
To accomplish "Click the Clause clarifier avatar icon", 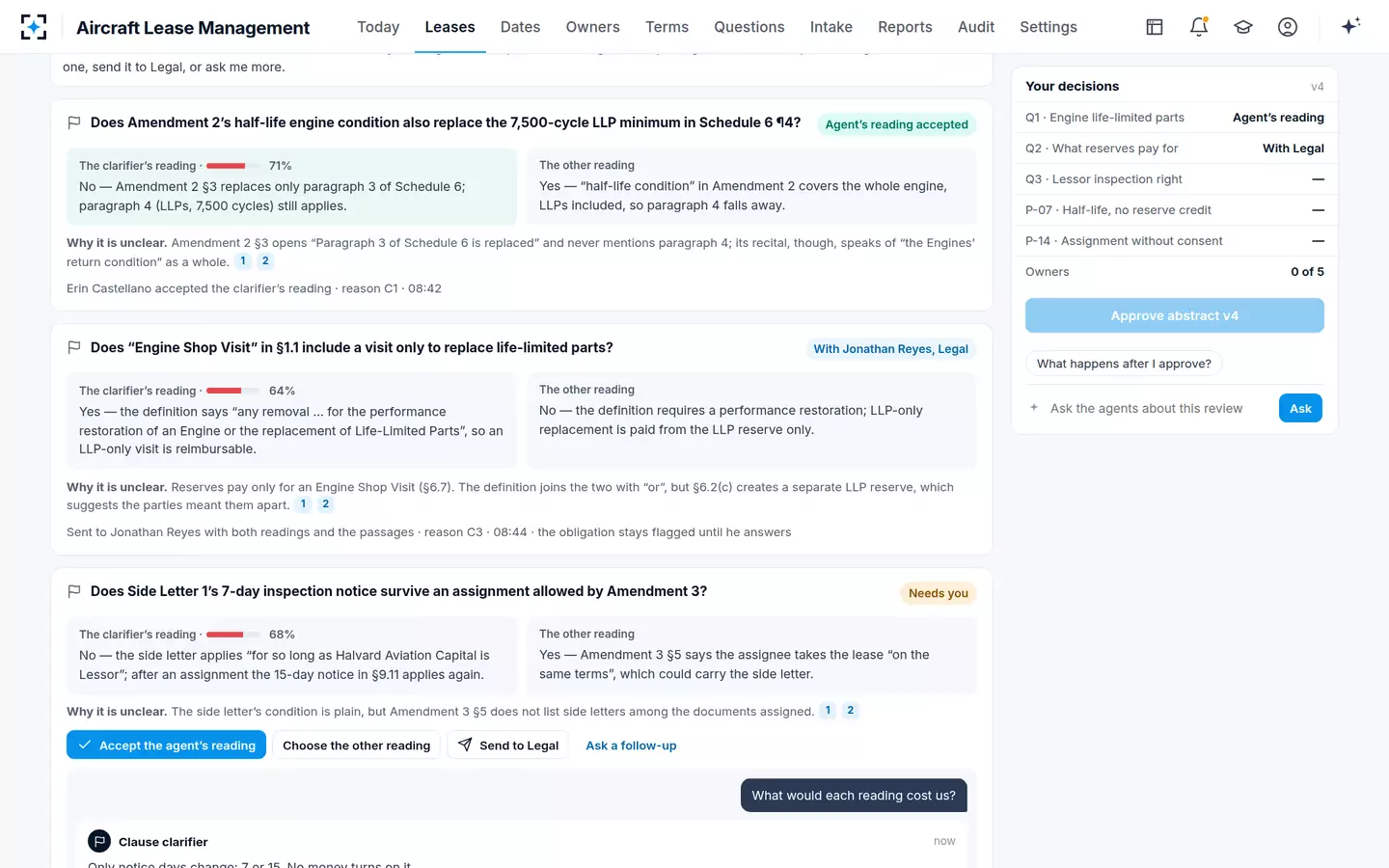I will coord(99,841).
